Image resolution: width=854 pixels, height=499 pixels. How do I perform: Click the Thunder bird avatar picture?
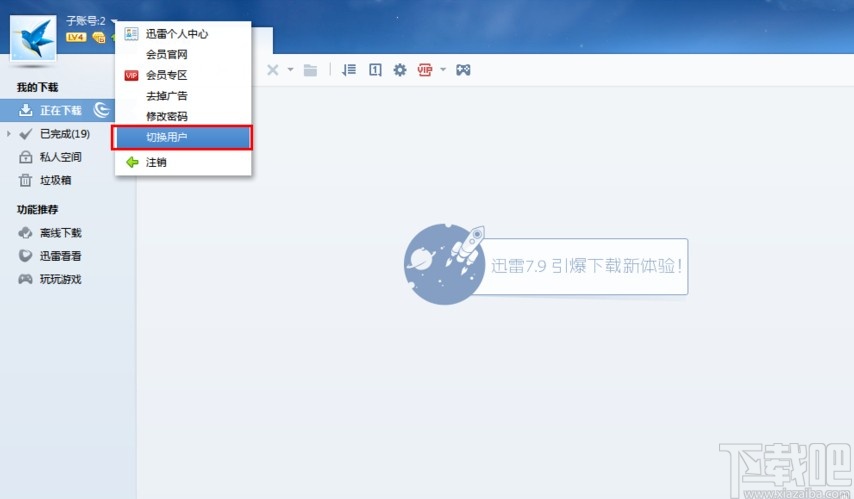pos(33,38)
